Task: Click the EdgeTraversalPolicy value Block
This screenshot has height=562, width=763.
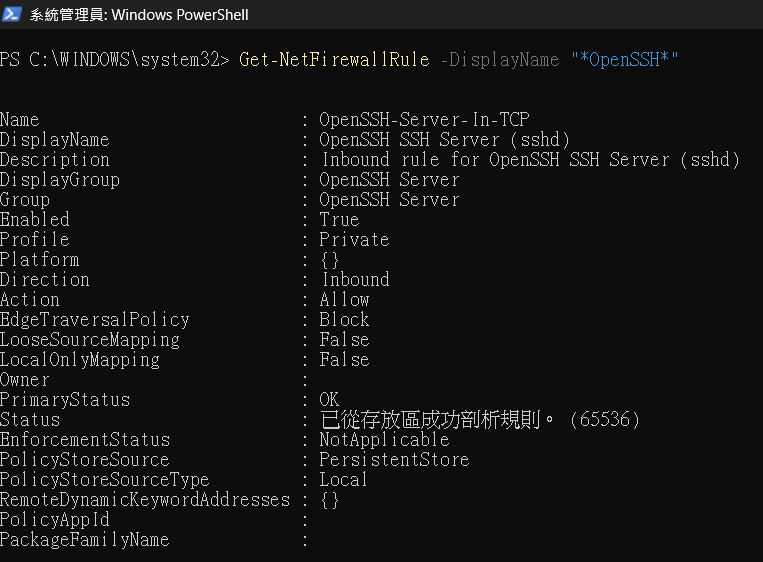Action: (x=344, y=320)
